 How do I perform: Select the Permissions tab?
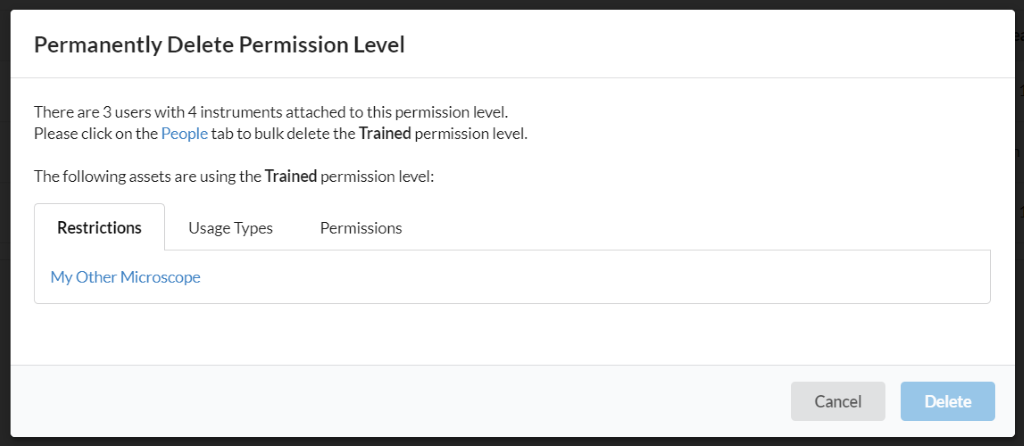point(361,228)
